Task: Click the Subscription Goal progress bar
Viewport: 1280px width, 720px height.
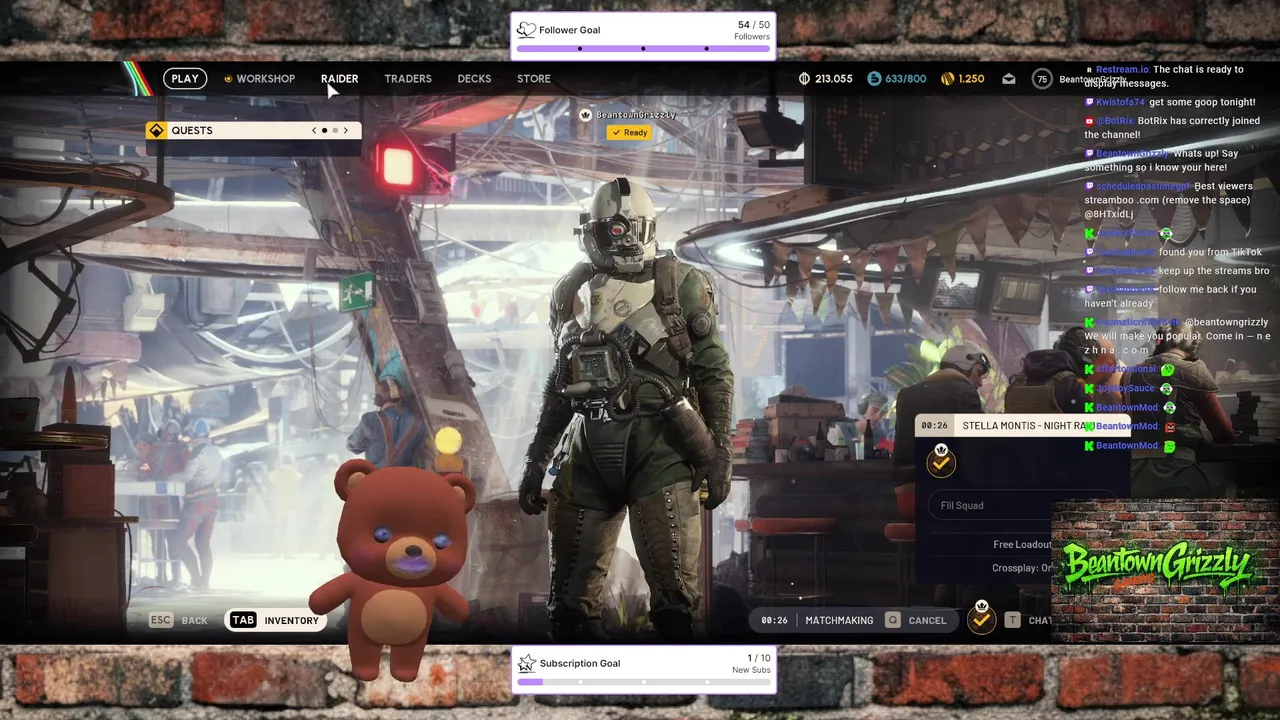Action: point(643,682)
